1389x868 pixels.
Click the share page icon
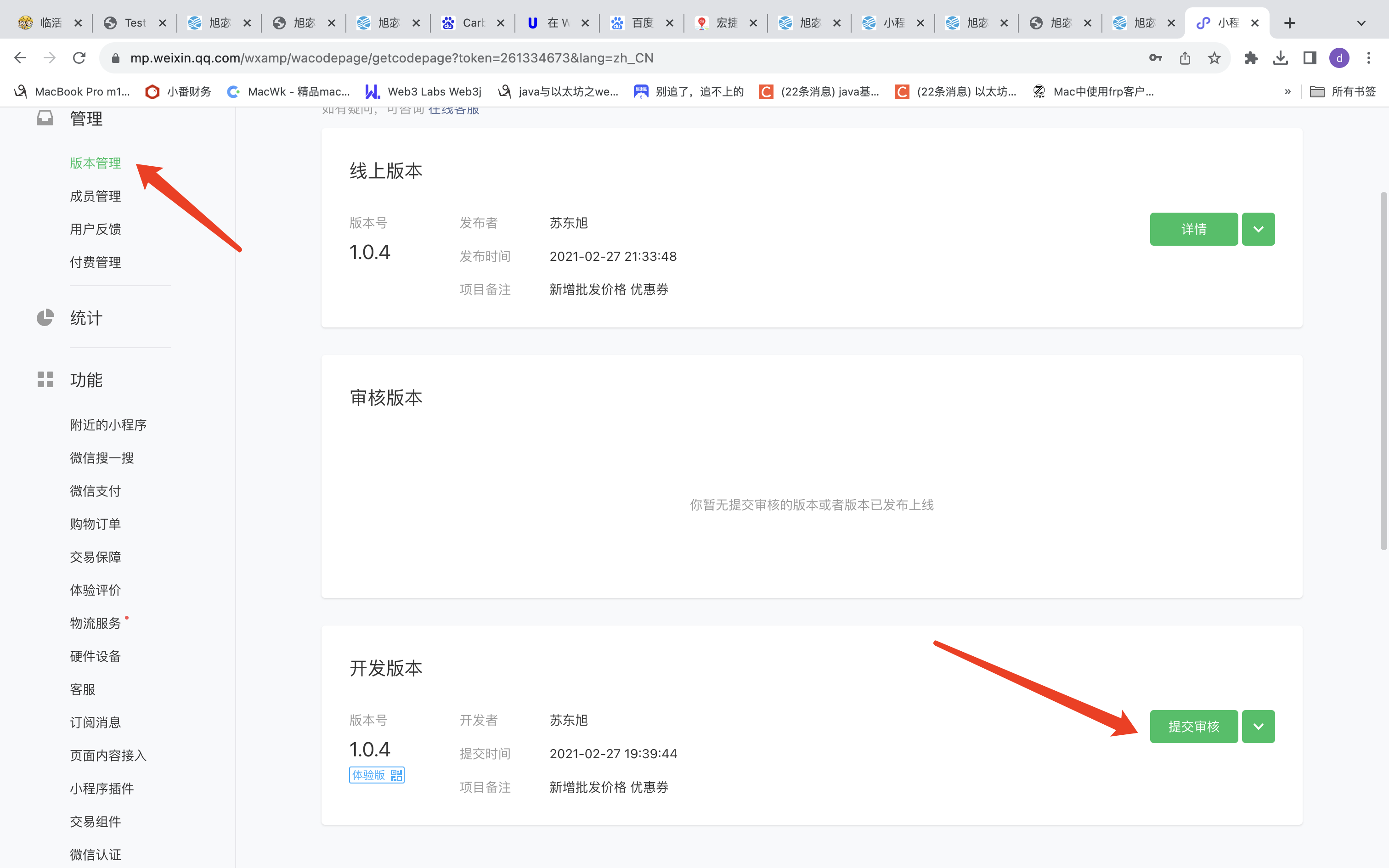[1185, 58]
